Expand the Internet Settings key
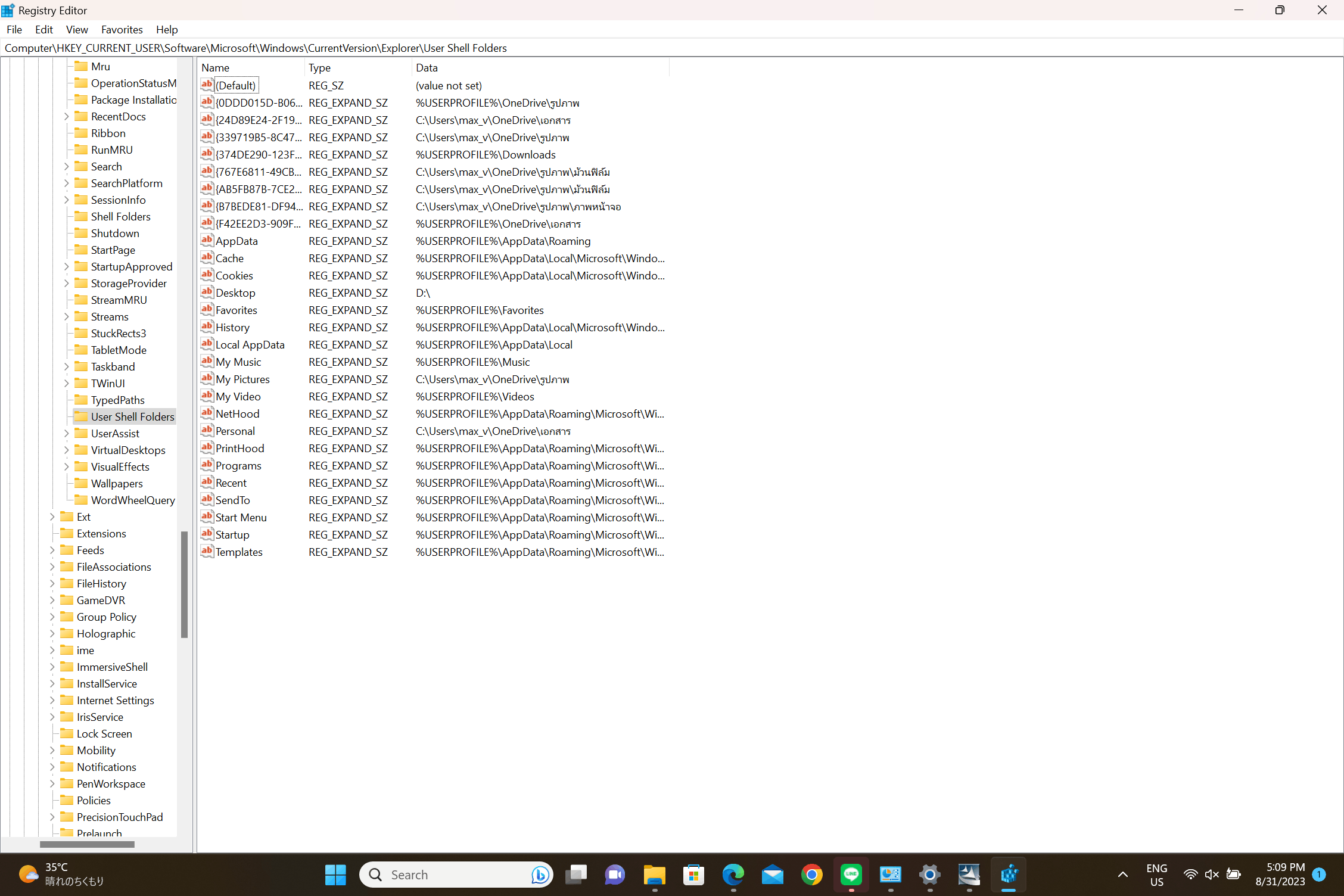This screenshot has height=896, width=1344. point(52,700)
